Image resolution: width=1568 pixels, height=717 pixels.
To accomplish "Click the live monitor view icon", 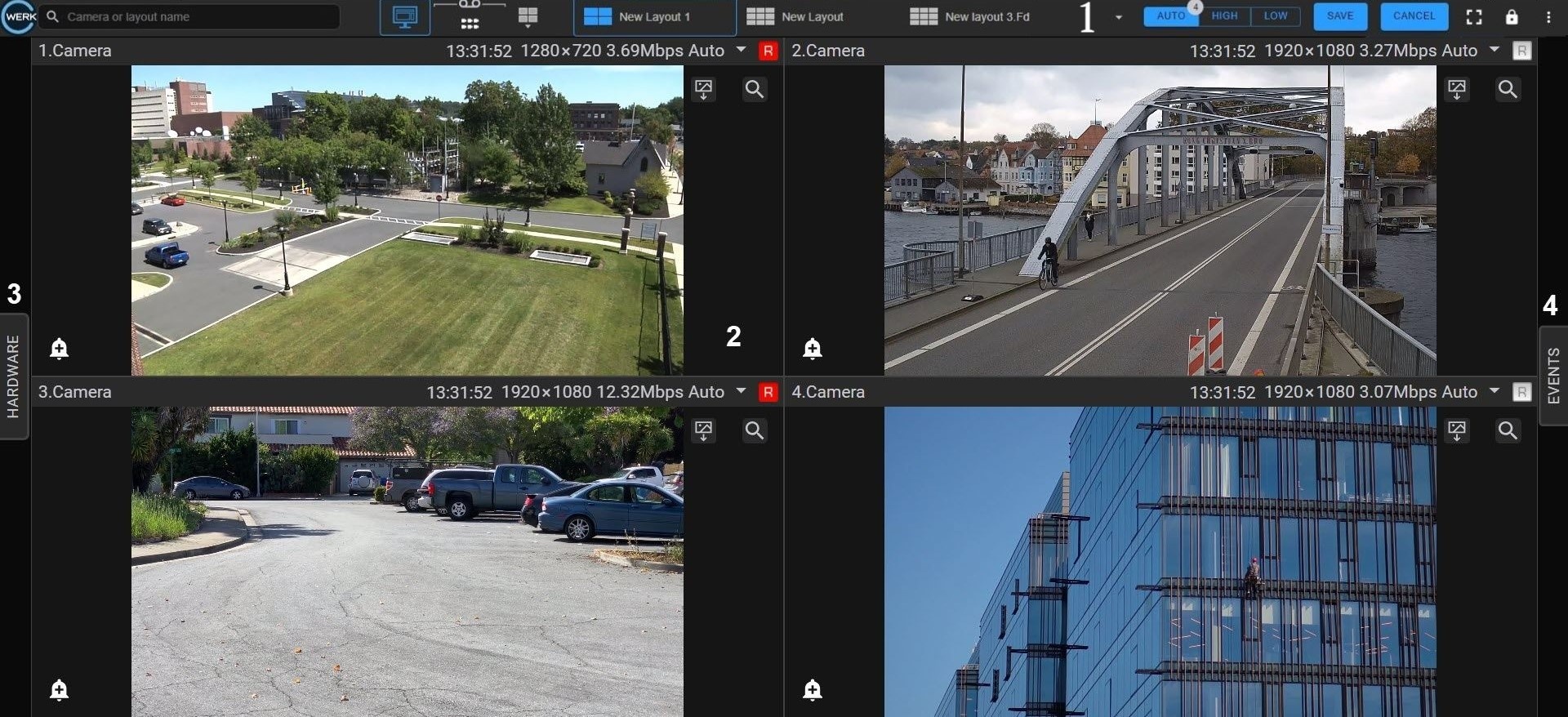I will 404,17.
